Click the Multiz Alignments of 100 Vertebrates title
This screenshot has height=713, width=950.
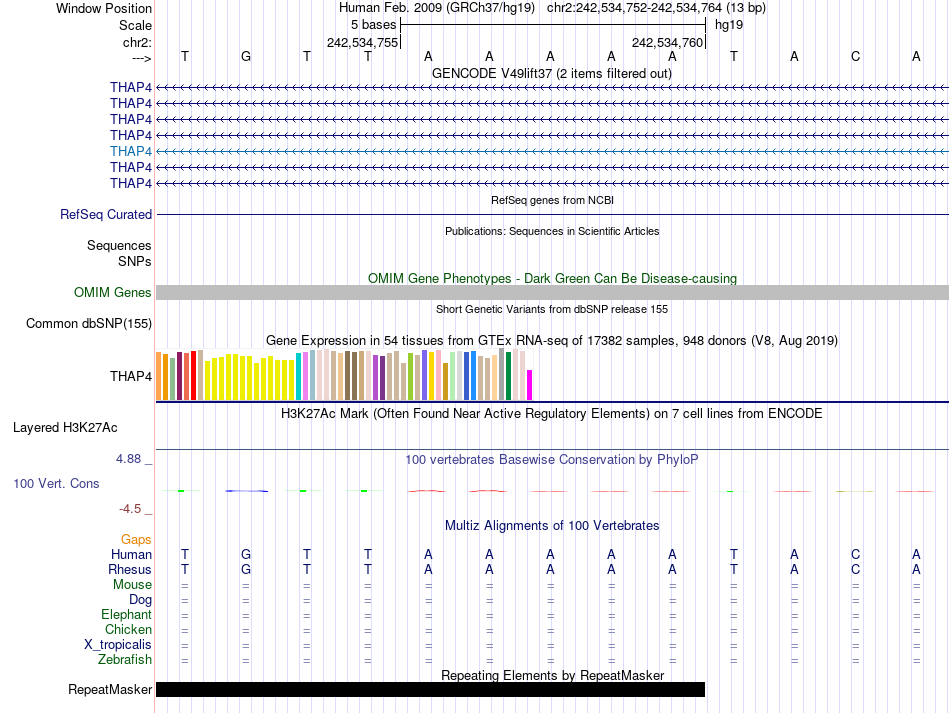(551, 525)
